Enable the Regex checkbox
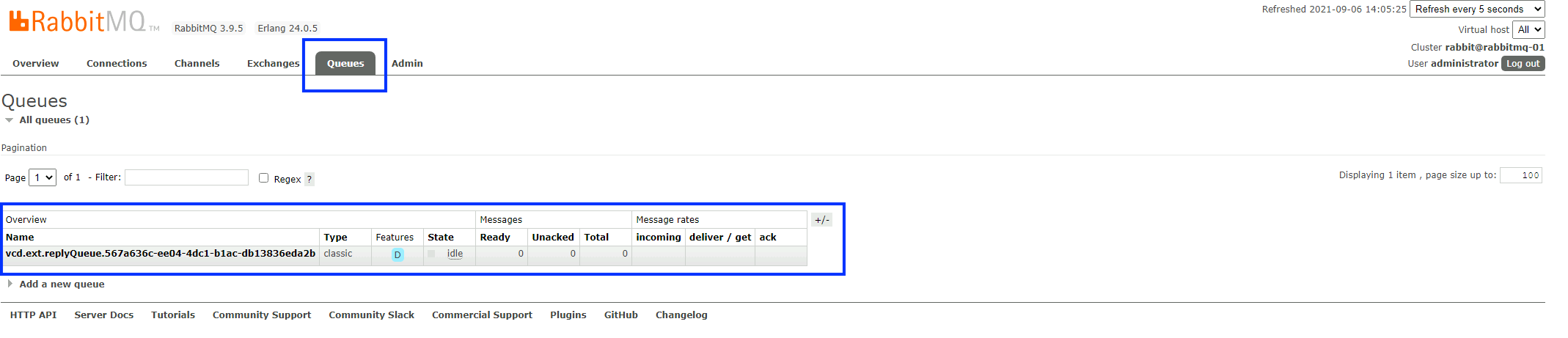The height and width of the screenshot is (338, 1568). pos(264,178)
